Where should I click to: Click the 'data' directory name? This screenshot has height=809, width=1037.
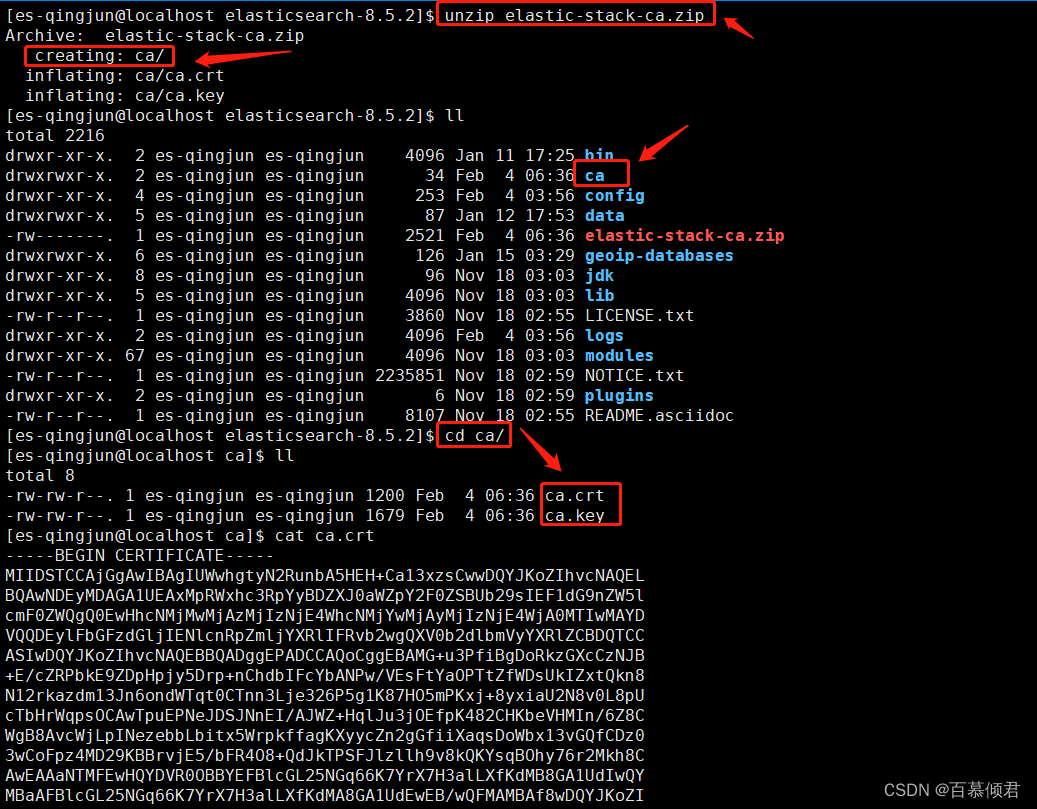click(604, 216)
